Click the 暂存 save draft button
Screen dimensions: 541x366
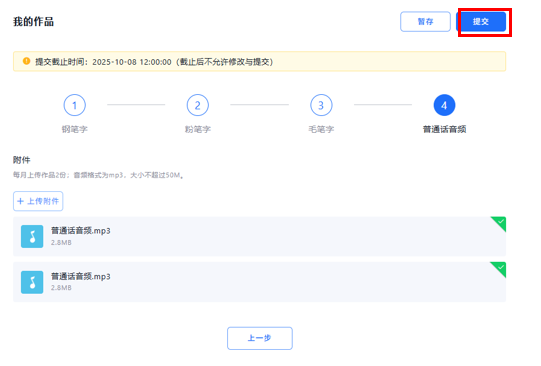[x=425, y=22]
